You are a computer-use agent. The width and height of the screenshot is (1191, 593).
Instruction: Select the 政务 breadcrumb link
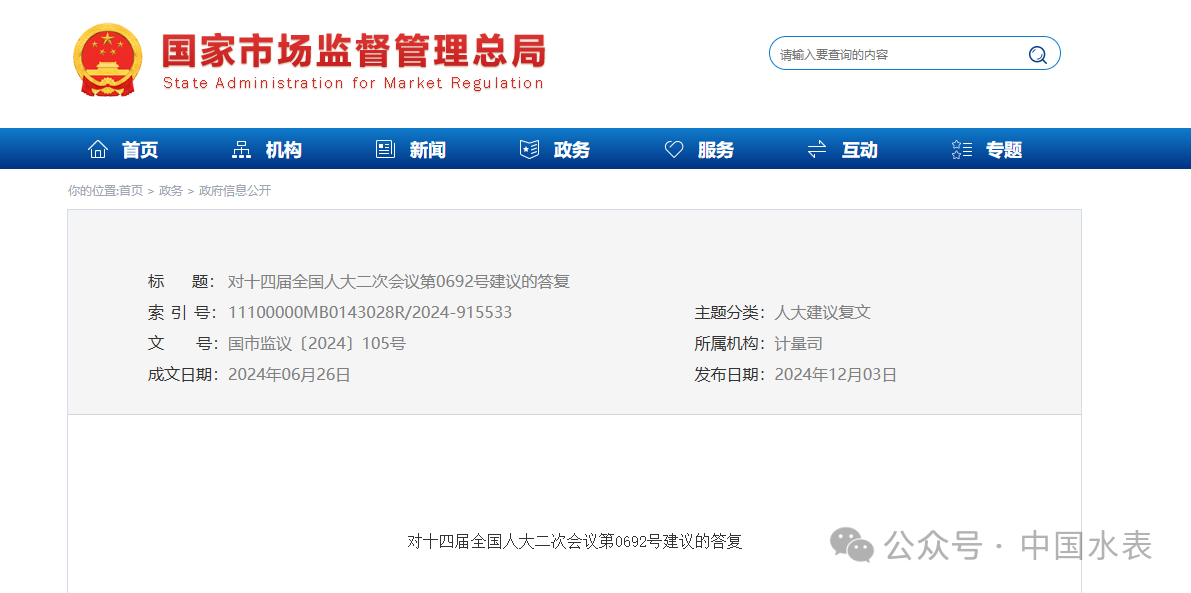(171, 191)
